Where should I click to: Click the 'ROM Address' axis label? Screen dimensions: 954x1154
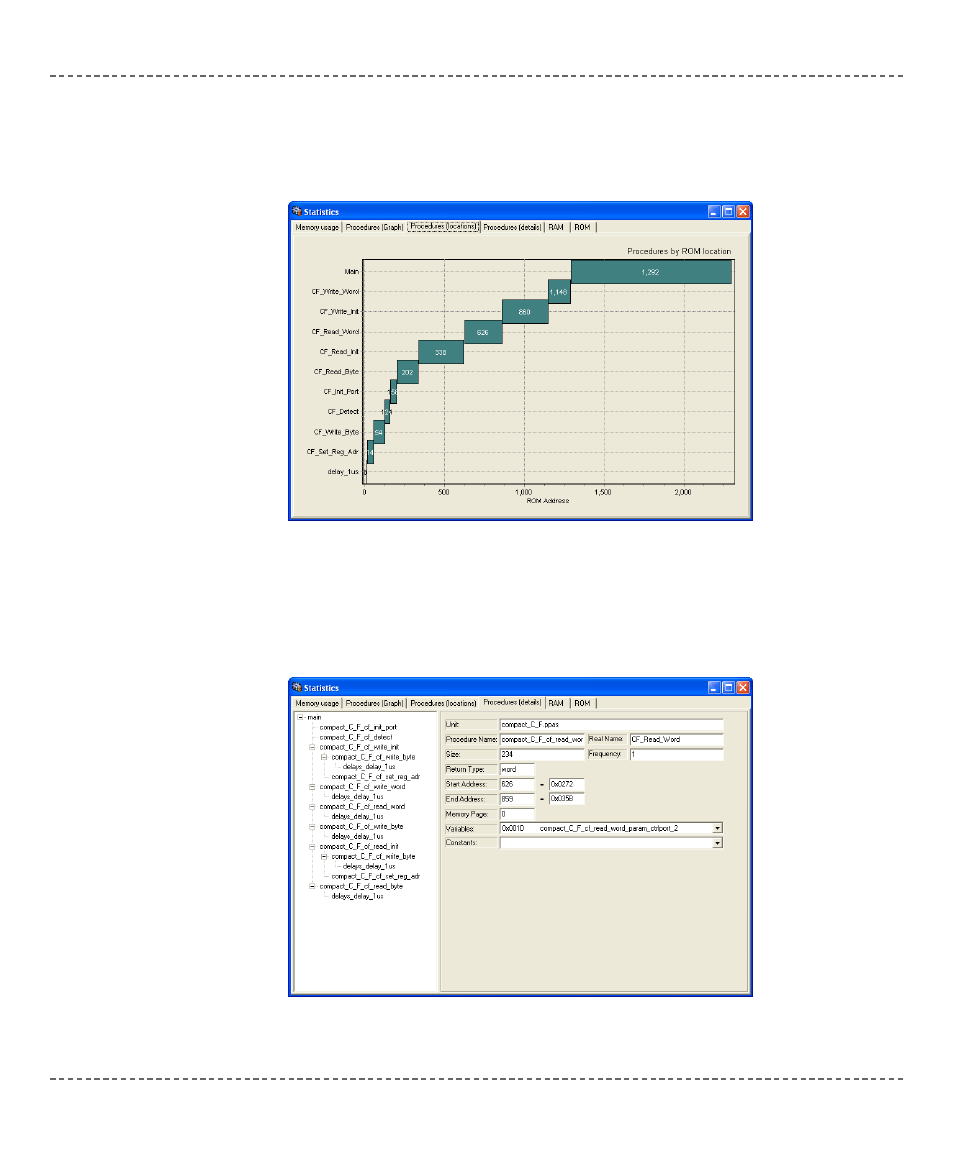[x=548, y=501]
